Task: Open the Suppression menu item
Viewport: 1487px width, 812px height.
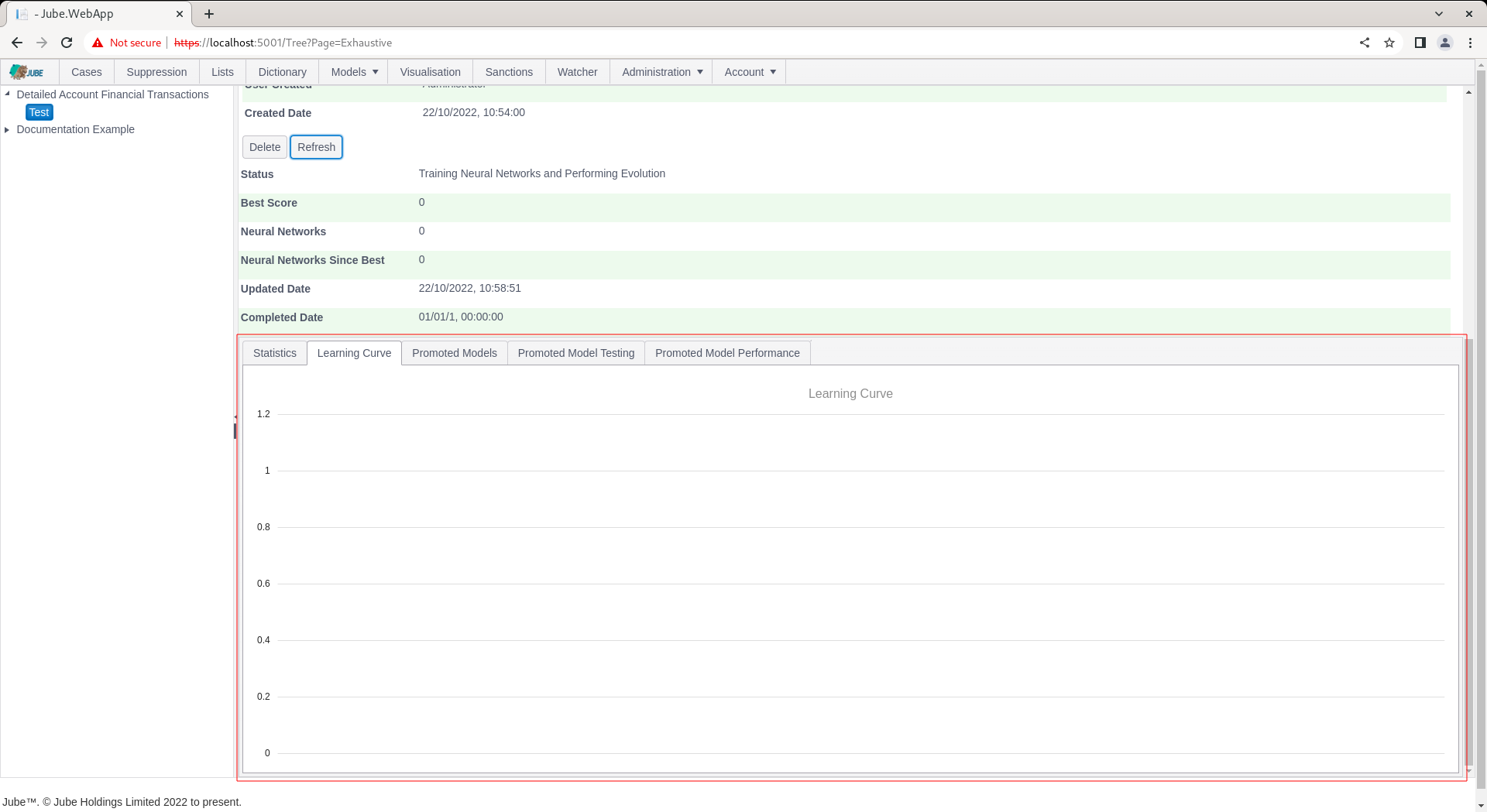Action: coord(156,72)
